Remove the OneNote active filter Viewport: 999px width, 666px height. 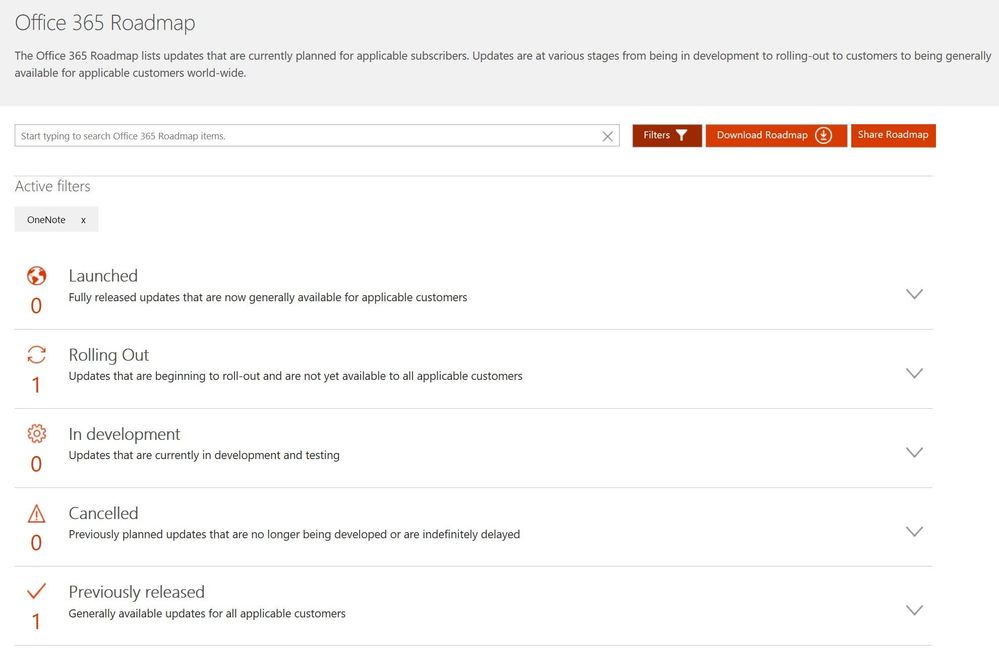(83, 220)
